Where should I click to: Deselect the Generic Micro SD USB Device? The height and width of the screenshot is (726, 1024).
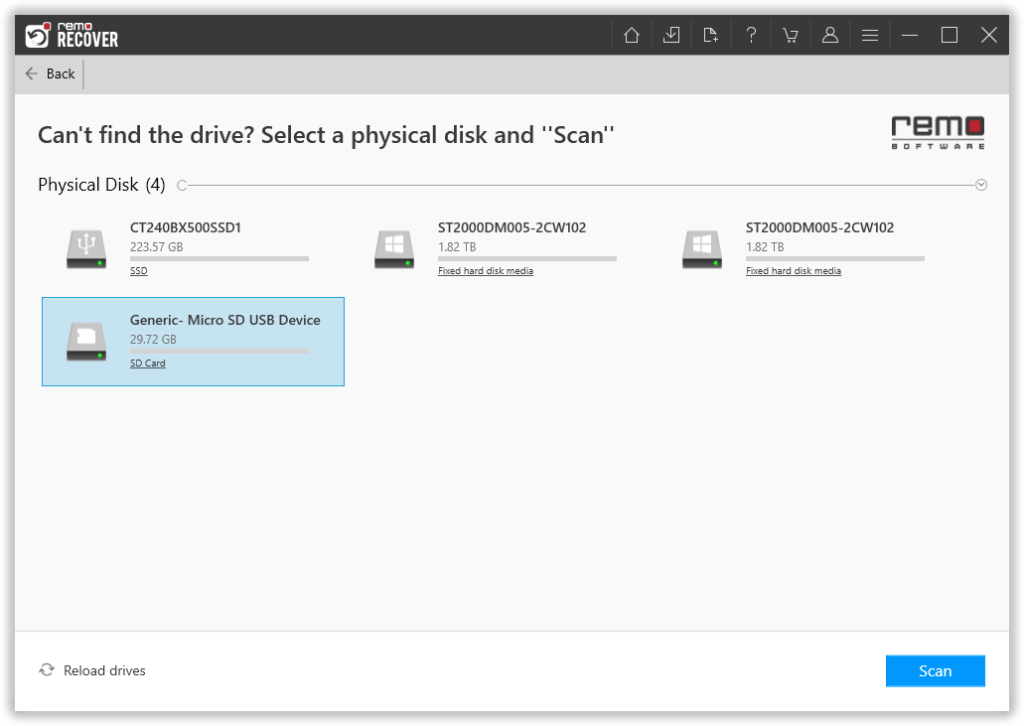pyautogui.click(x=192, y=341)
